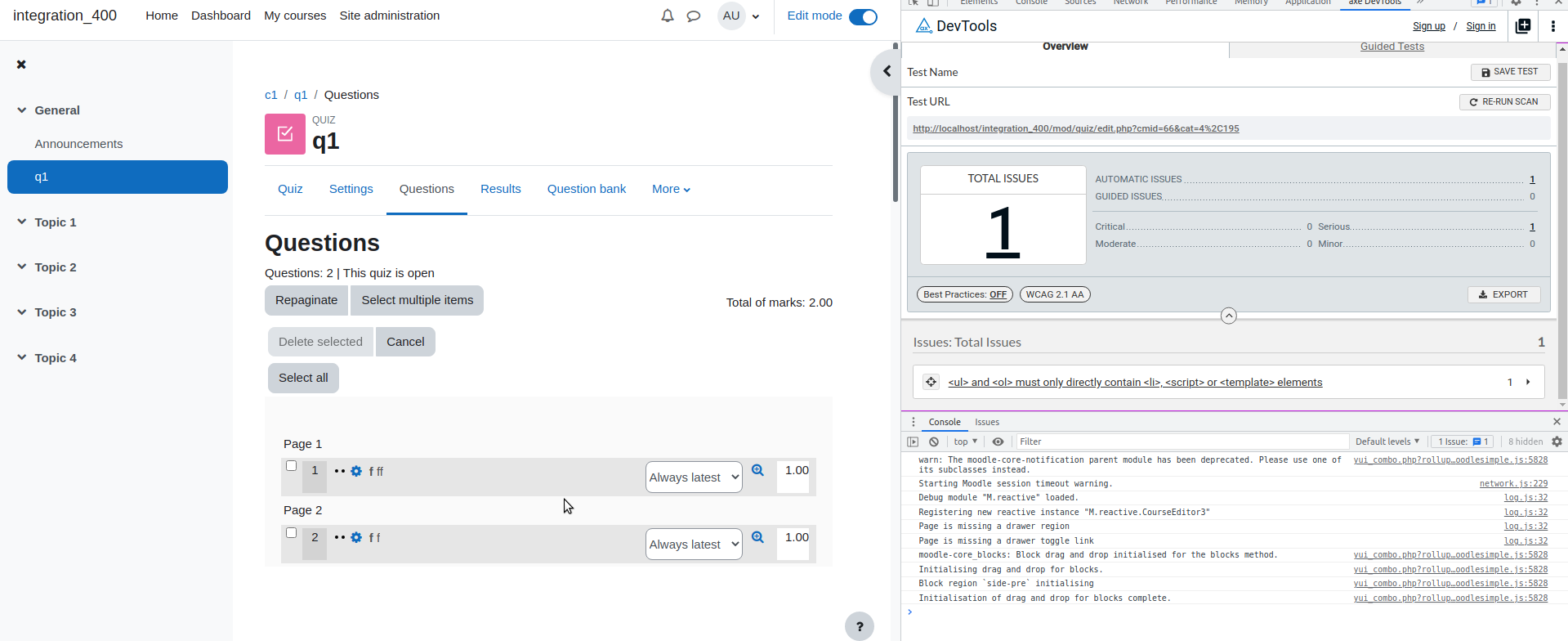Switch to the Question bank tab
1568x641 pixels.
pyautogui.click(x=587, y=189)
